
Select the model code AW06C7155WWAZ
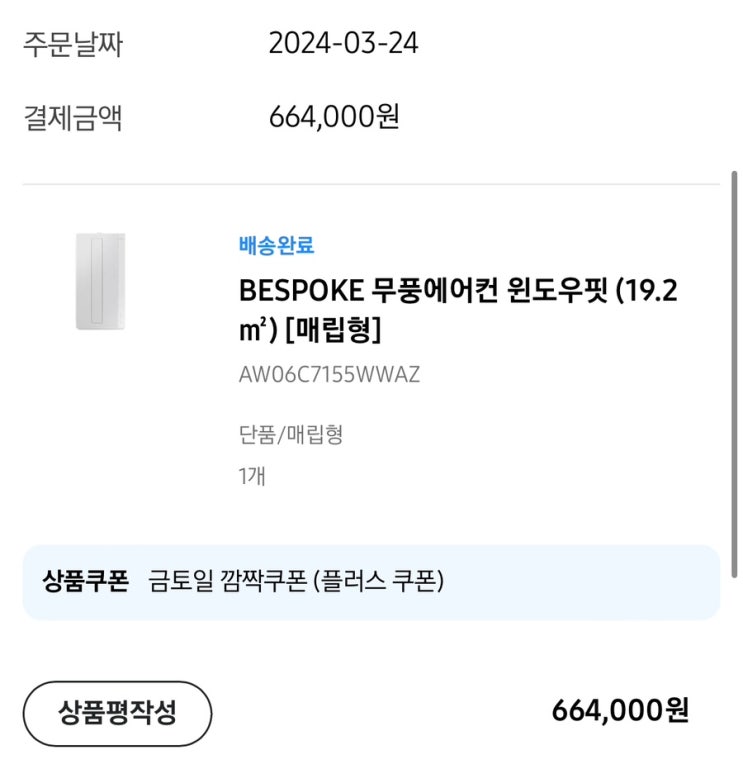click(329, 375)
